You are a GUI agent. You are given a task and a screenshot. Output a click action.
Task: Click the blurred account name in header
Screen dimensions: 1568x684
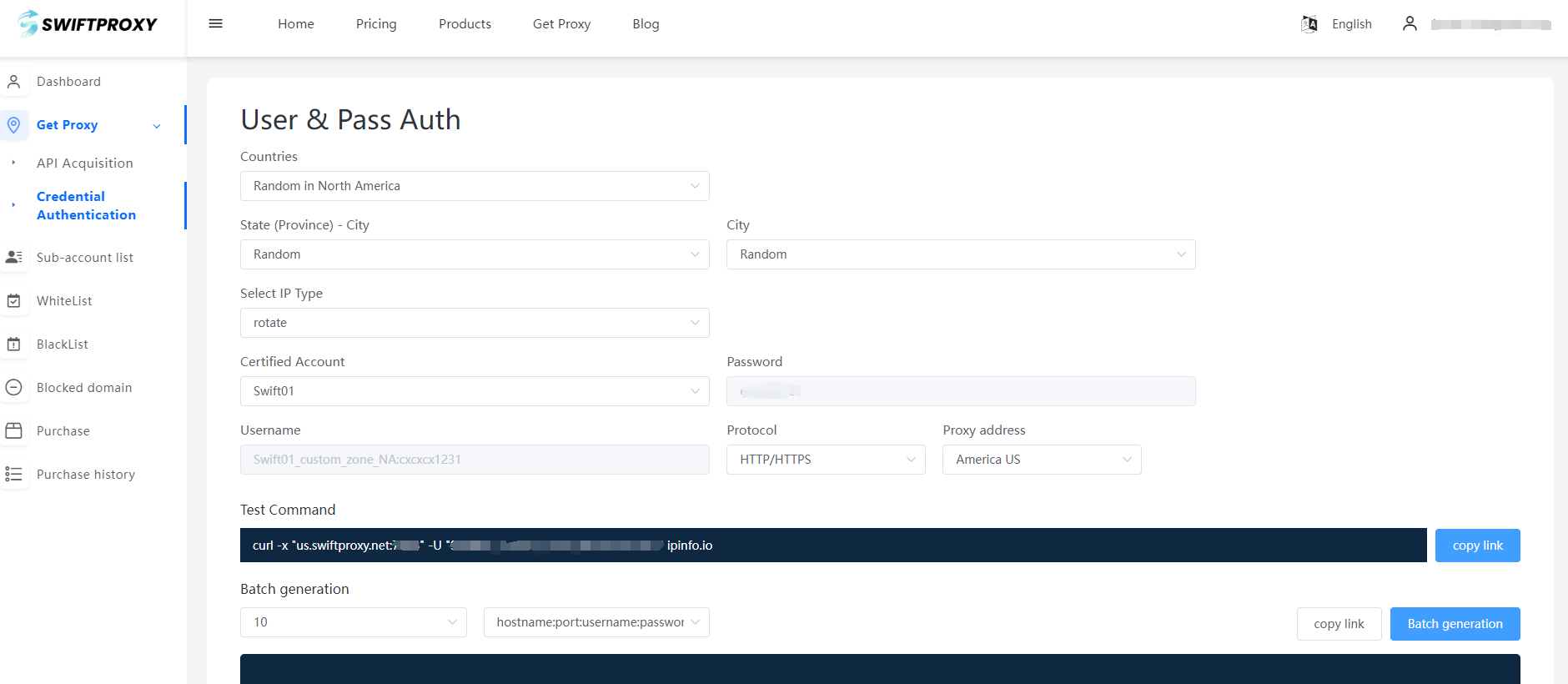pos(1490,24)
